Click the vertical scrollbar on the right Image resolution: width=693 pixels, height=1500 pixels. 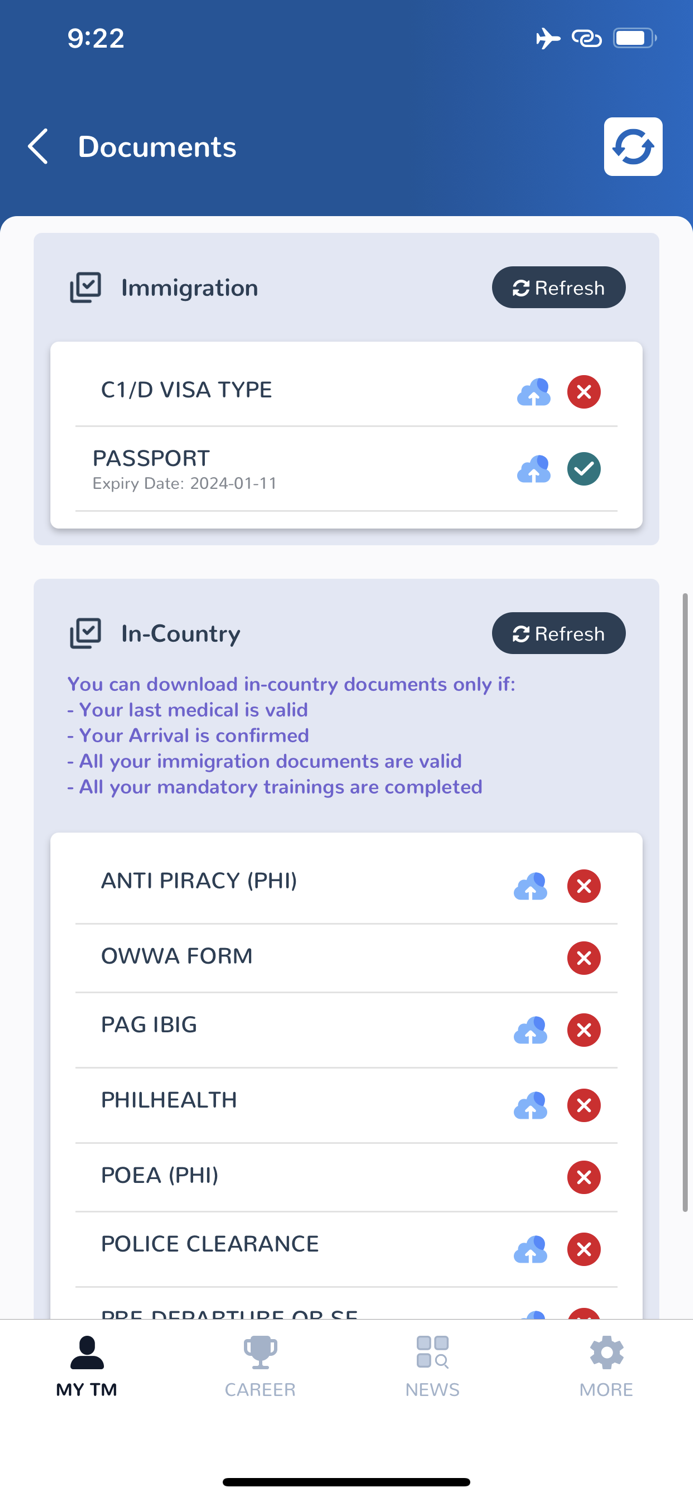[685, 900]
